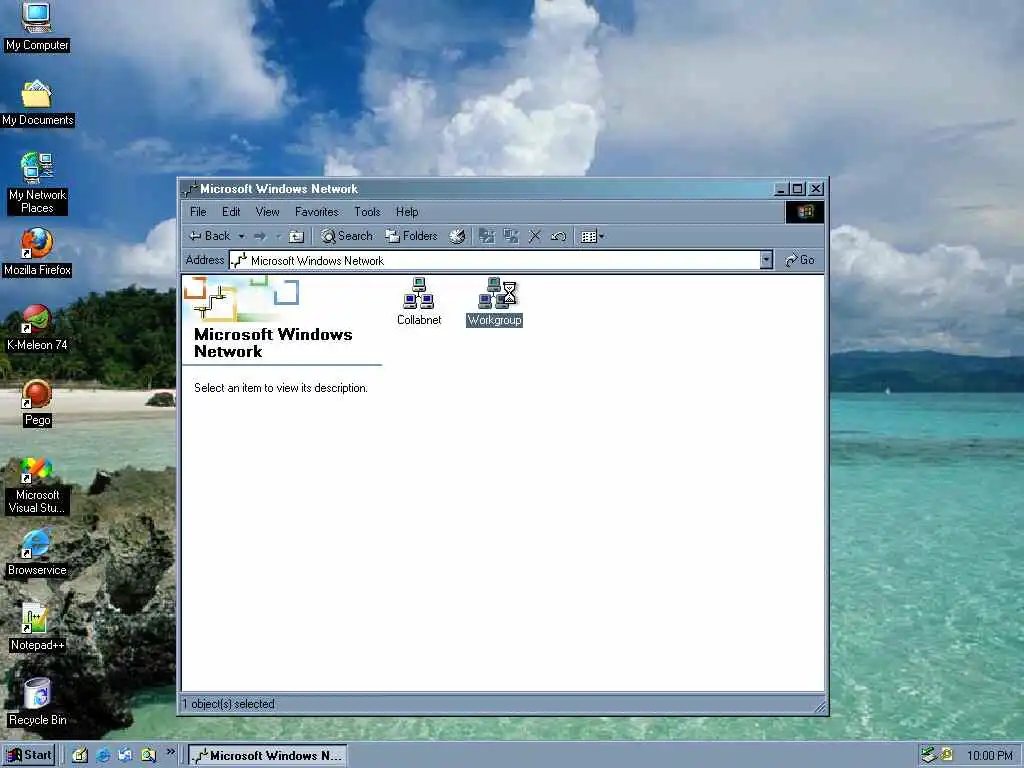Image resolution: width=1024 pixels, height=768 pixels.
Task: Open the File menu
Action: (x=198, y=212)
